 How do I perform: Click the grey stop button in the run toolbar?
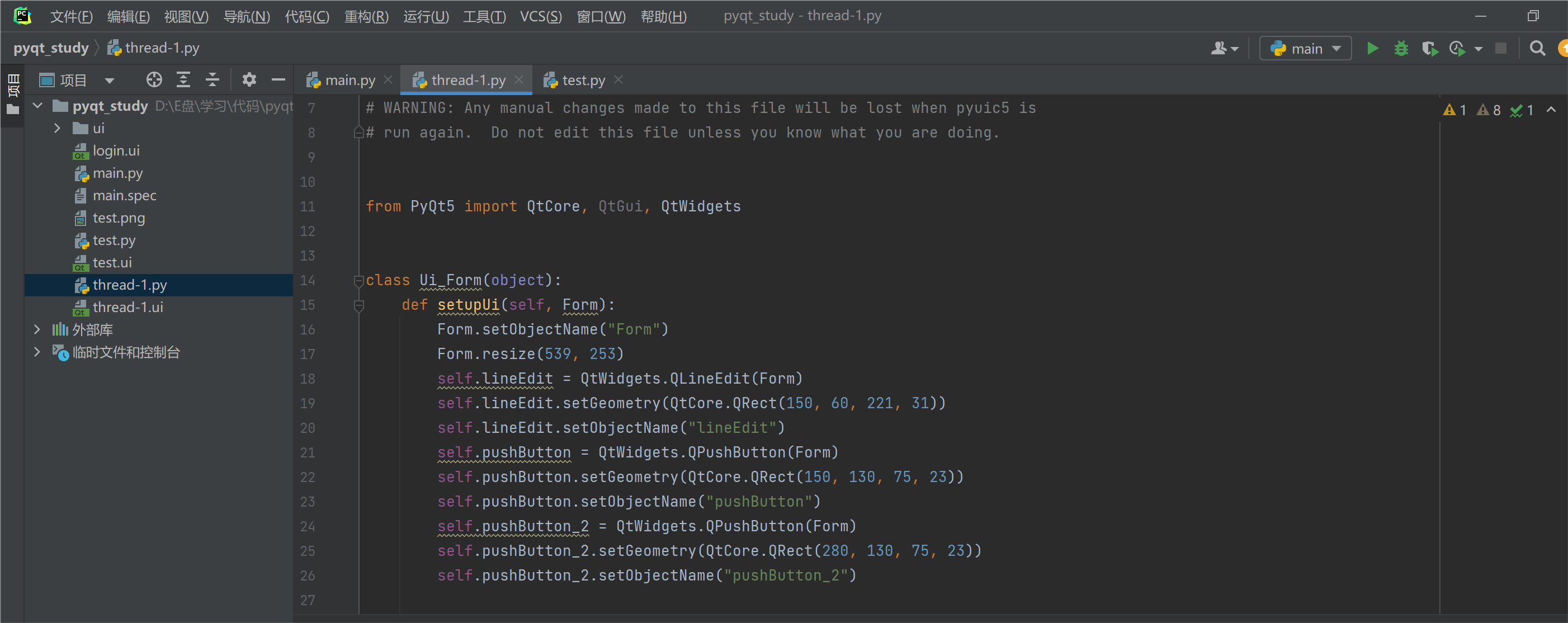pyautogui.click(x=1500, y=49)
